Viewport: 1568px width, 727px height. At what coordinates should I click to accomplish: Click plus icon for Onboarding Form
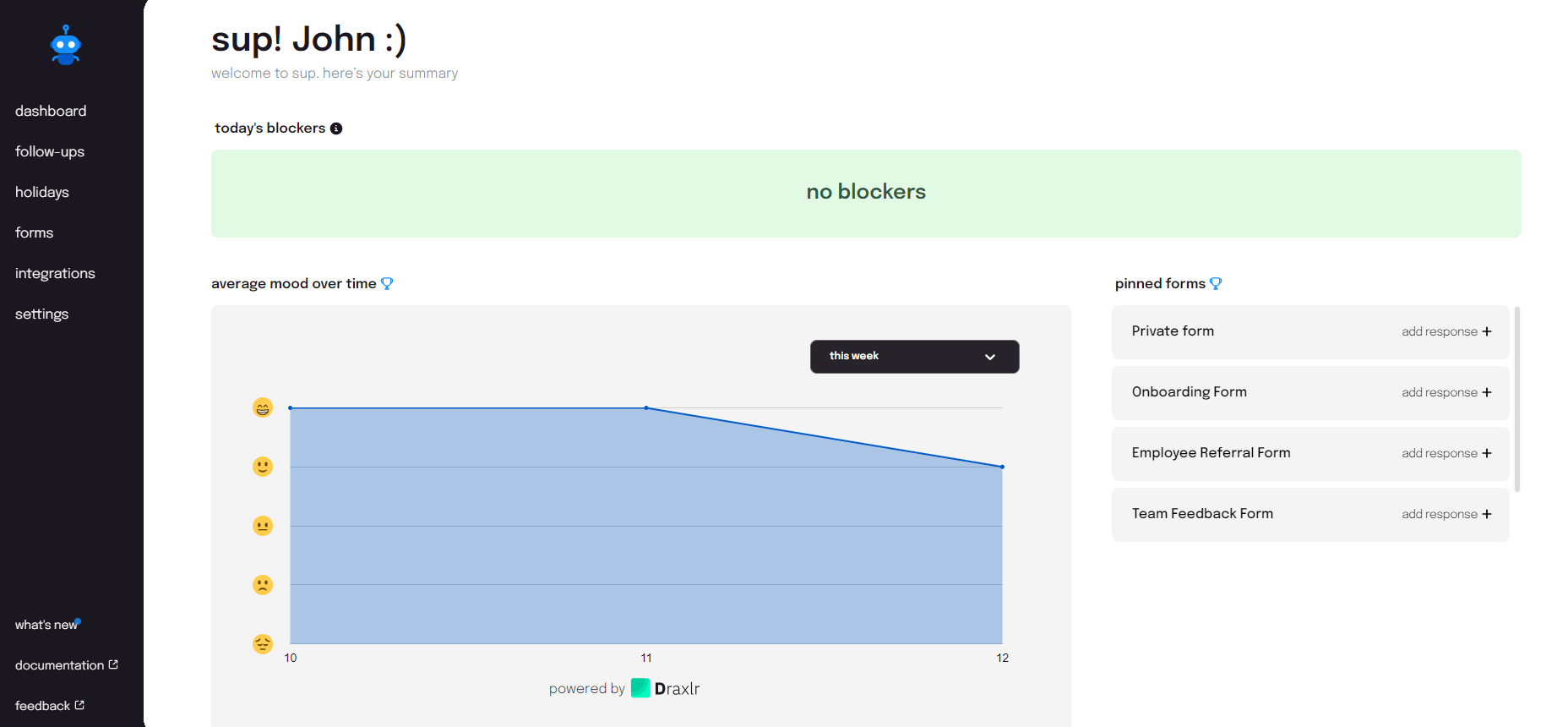pyautogui.click(x=1487, y=392)
